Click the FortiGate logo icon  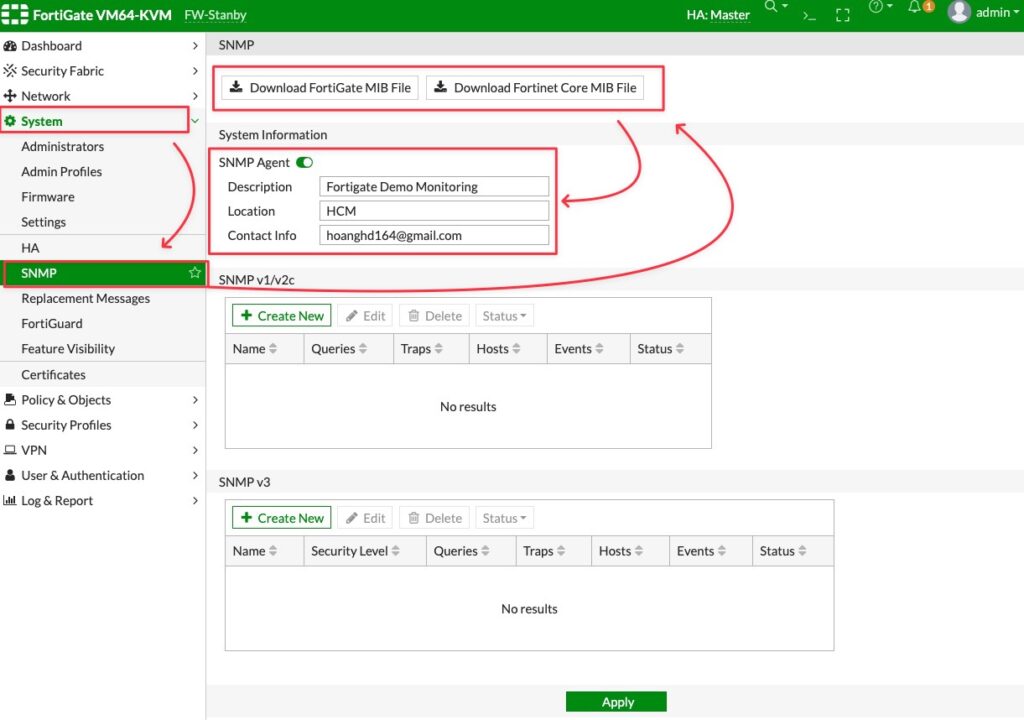point(14,14)
